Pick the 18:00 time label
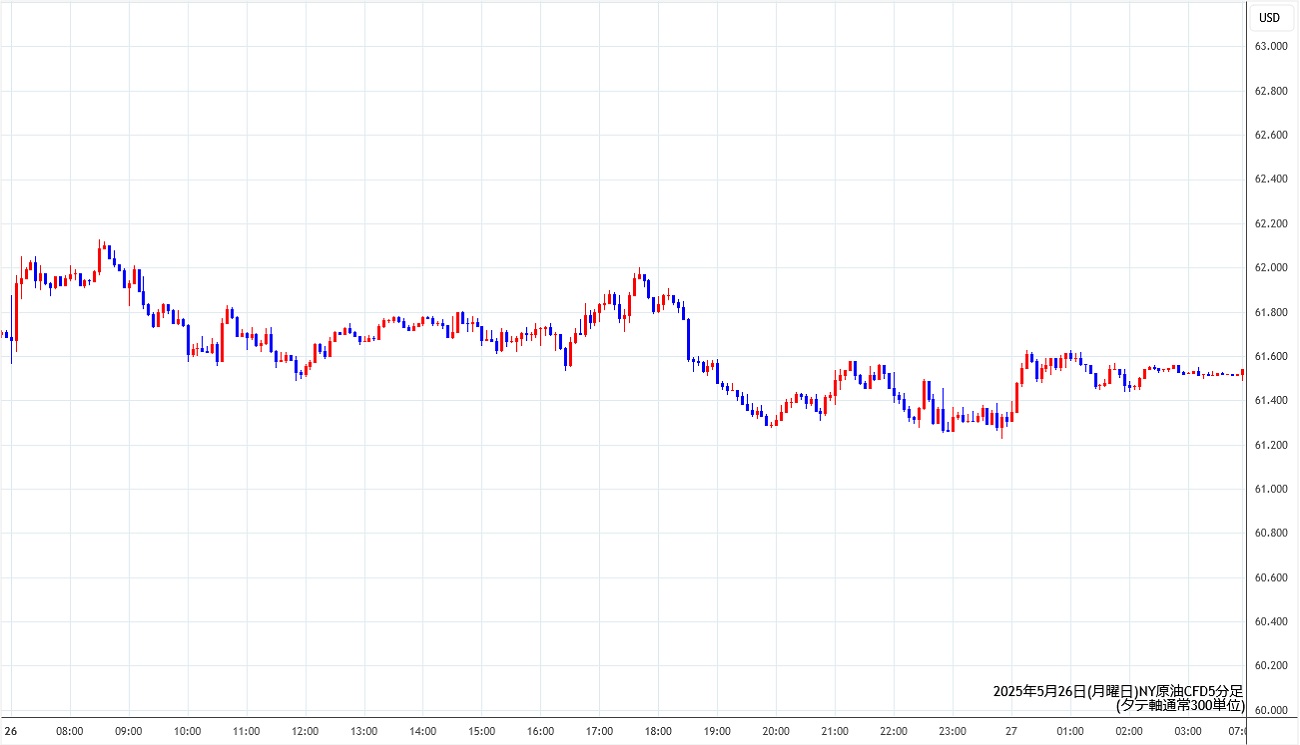The width and height of the screenshot is (1300, 745). click(x=658, y=731)
